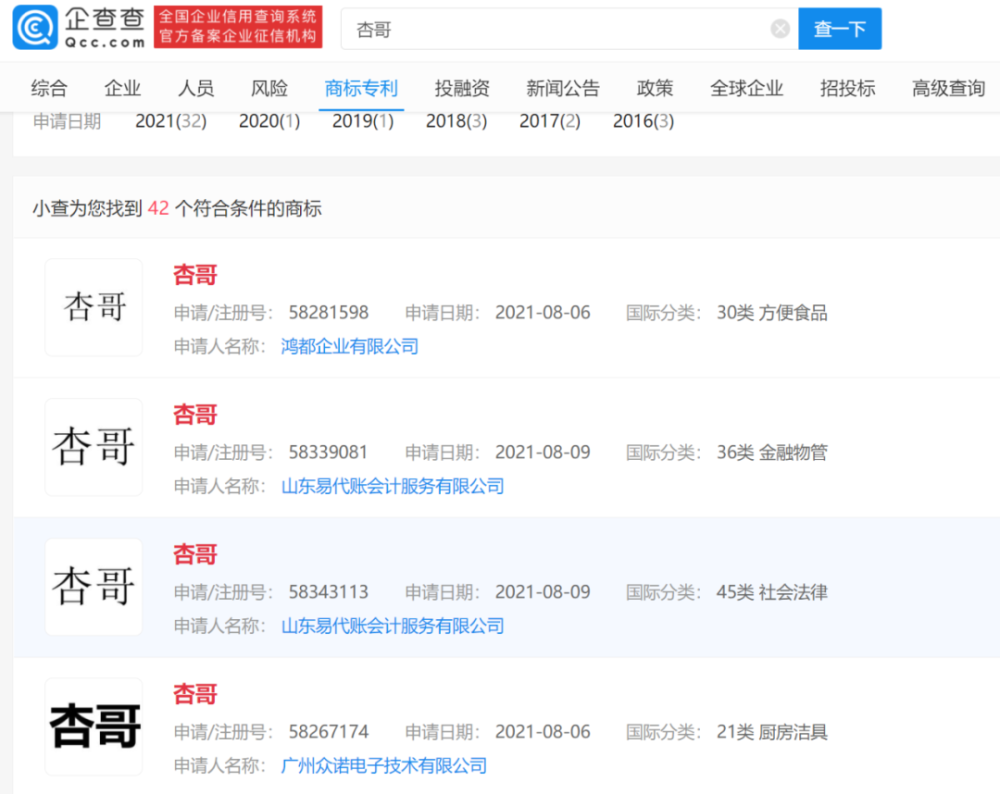Open applicant 鸿都企业有限公司 link
Screen dimensions: 1000x794
(x=350, y=346)
